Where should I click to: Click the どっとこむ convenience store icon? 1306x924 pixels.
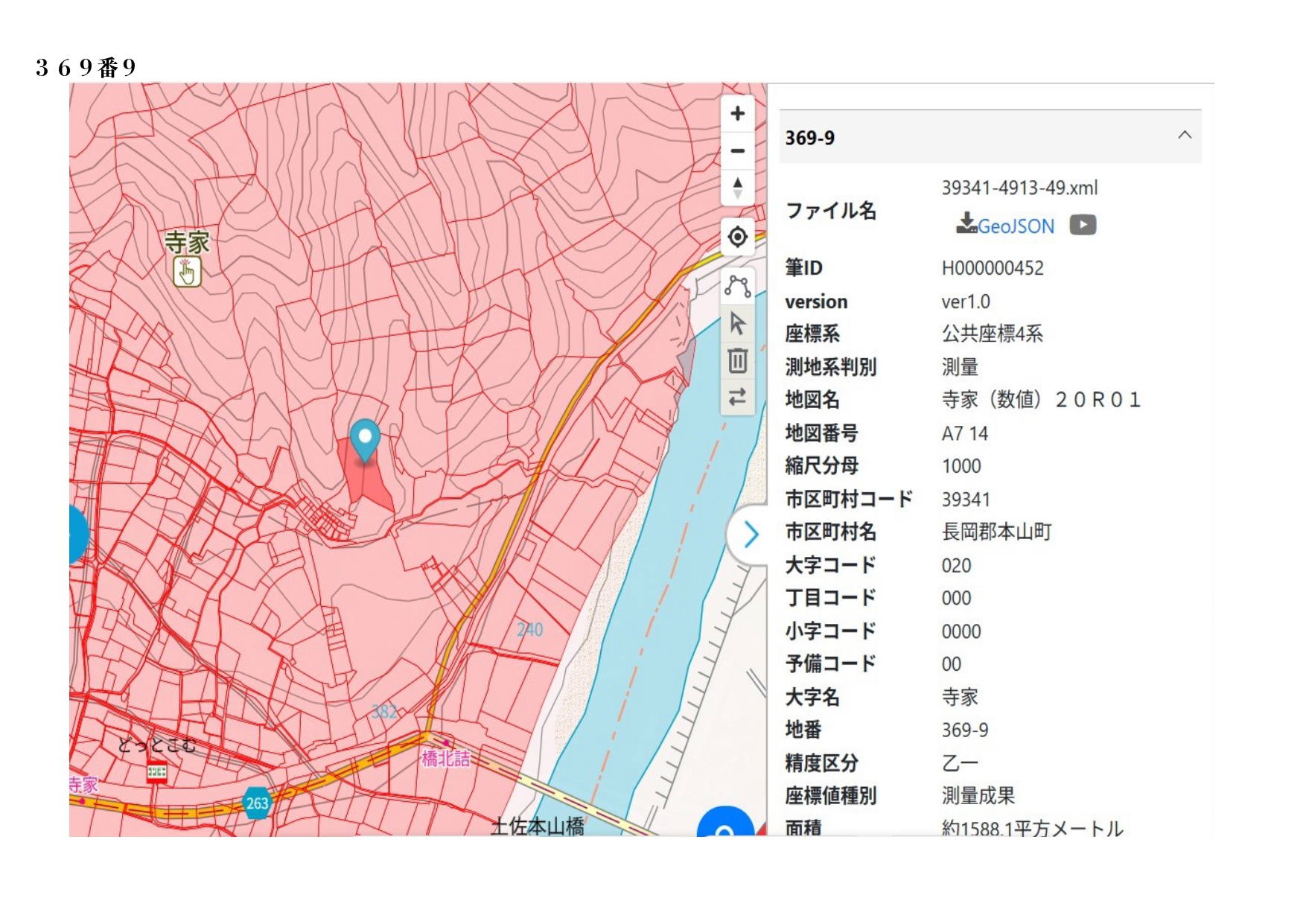(x=157, y=771)
